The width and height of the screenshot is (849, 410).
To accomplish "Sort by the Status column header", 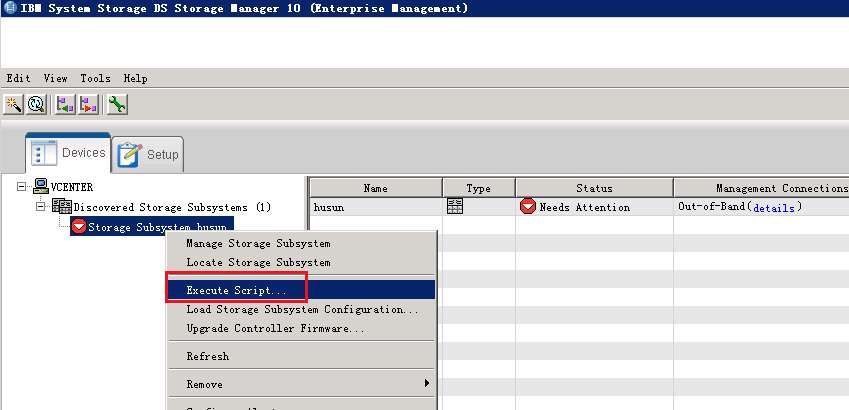I will tap(594, 188).
